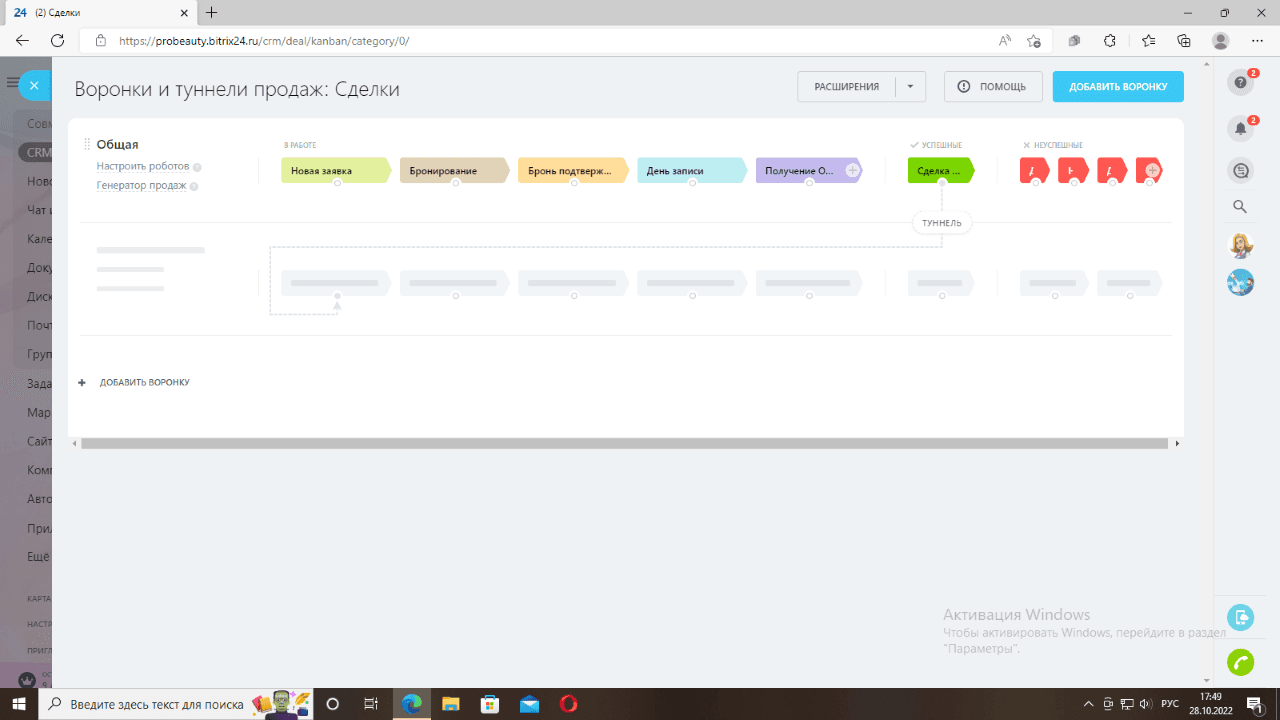Click the hint icon next to Генератор продаж
The height and width of the screenshot is (720, 1280).
coord(194,187)
